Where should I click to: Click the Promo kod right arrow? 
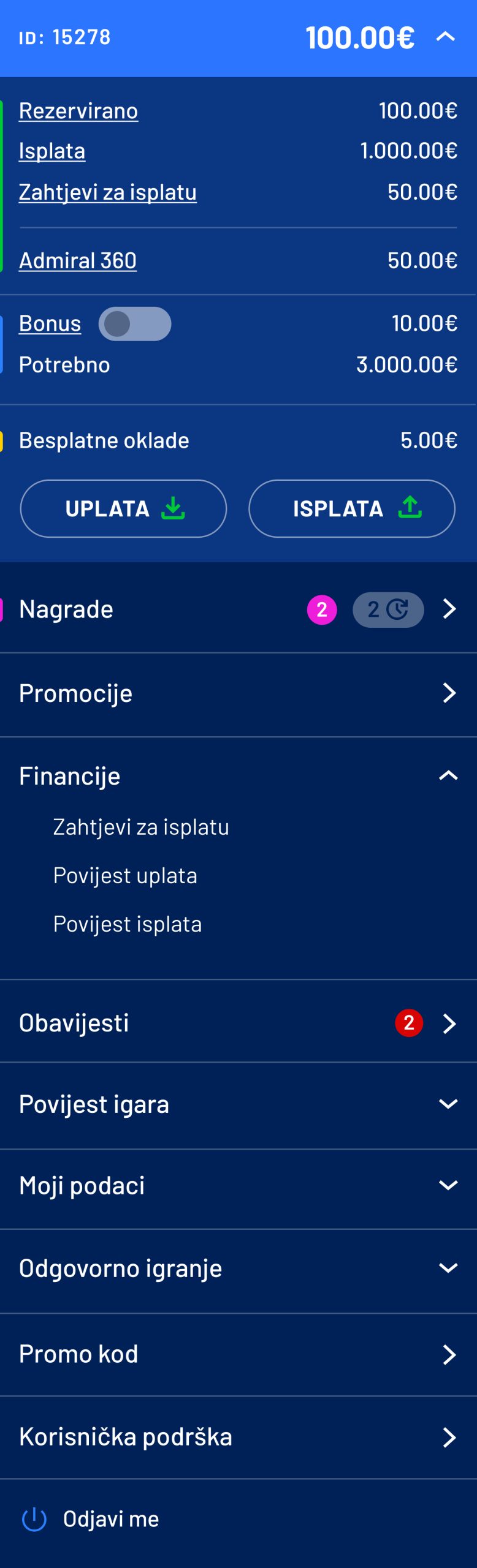[449, 1355]
